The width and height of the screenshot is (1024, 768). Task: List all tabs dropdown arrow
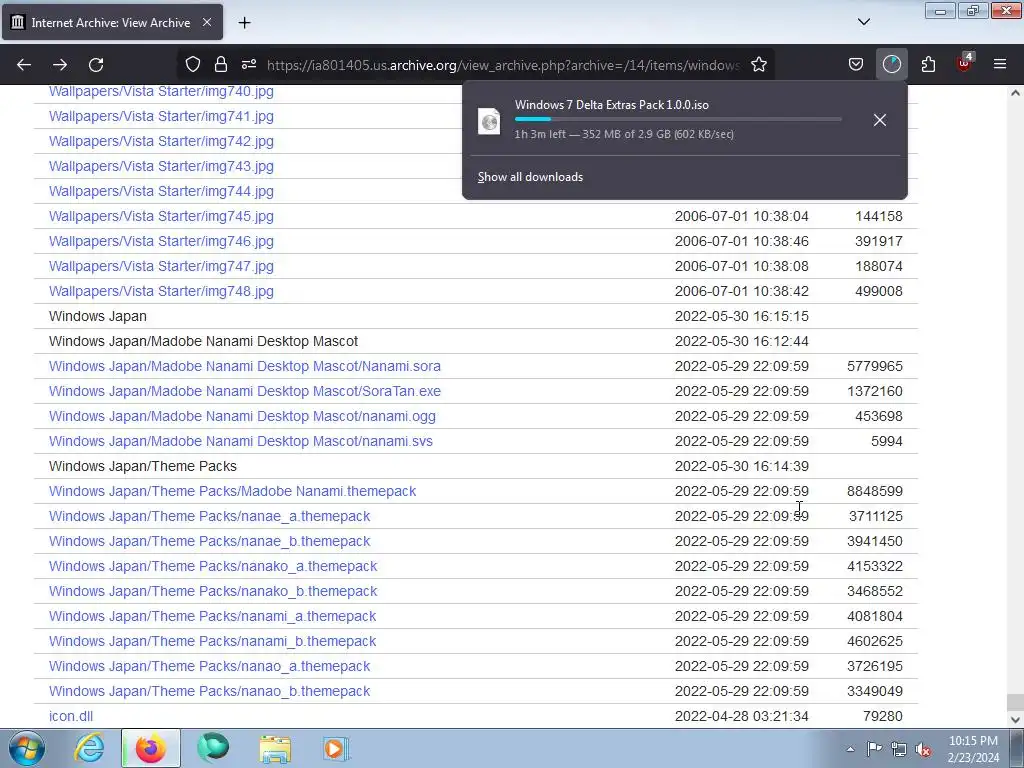(864, 22)
